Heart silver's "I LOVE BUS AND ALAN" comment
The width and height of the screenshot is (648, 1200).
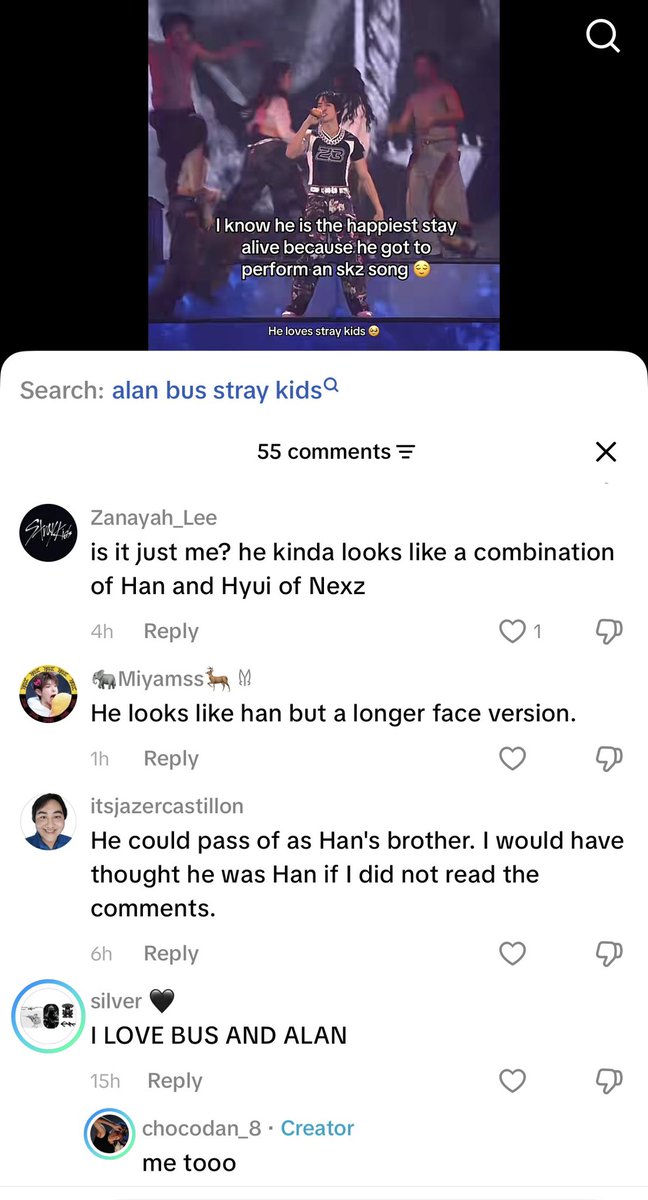coord(512,1081)
